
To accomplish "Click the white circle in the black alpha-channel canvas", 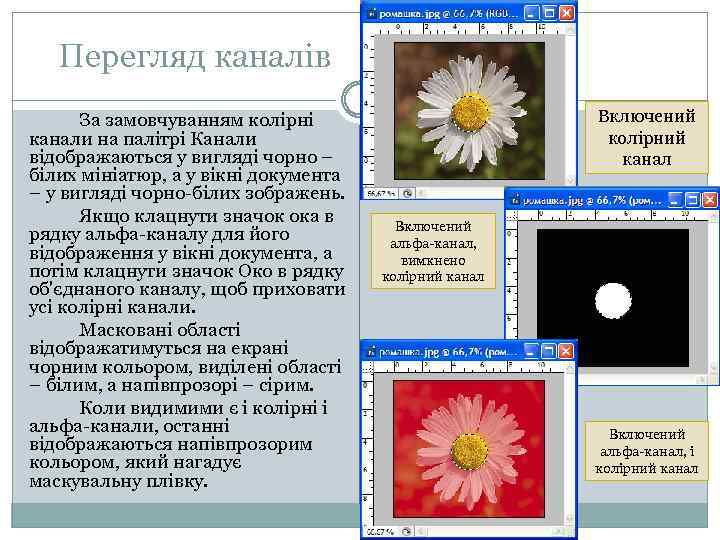I will click(613, 301).
